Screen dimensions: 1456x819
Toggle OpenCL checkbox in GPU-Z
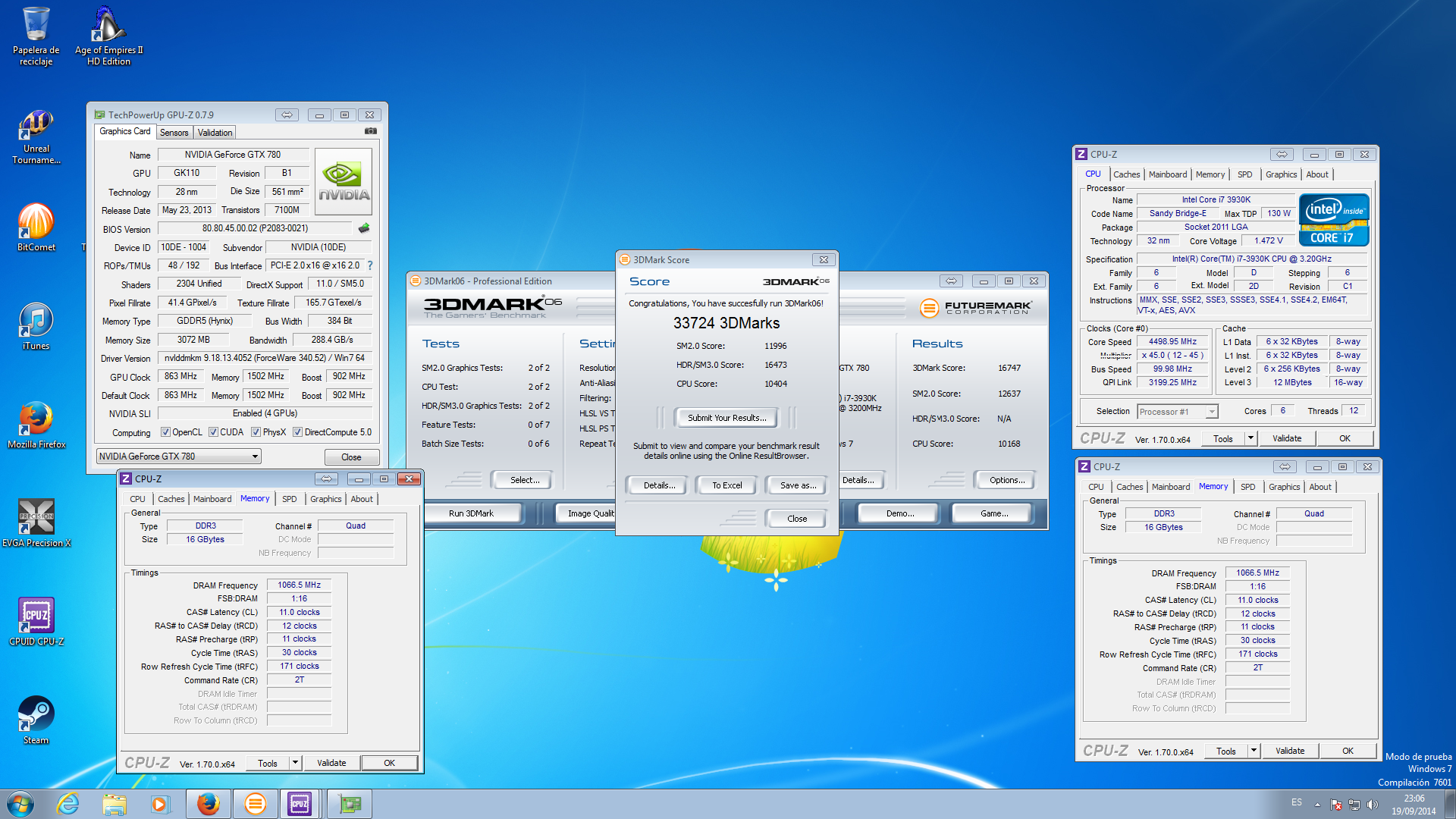[165, 432]
